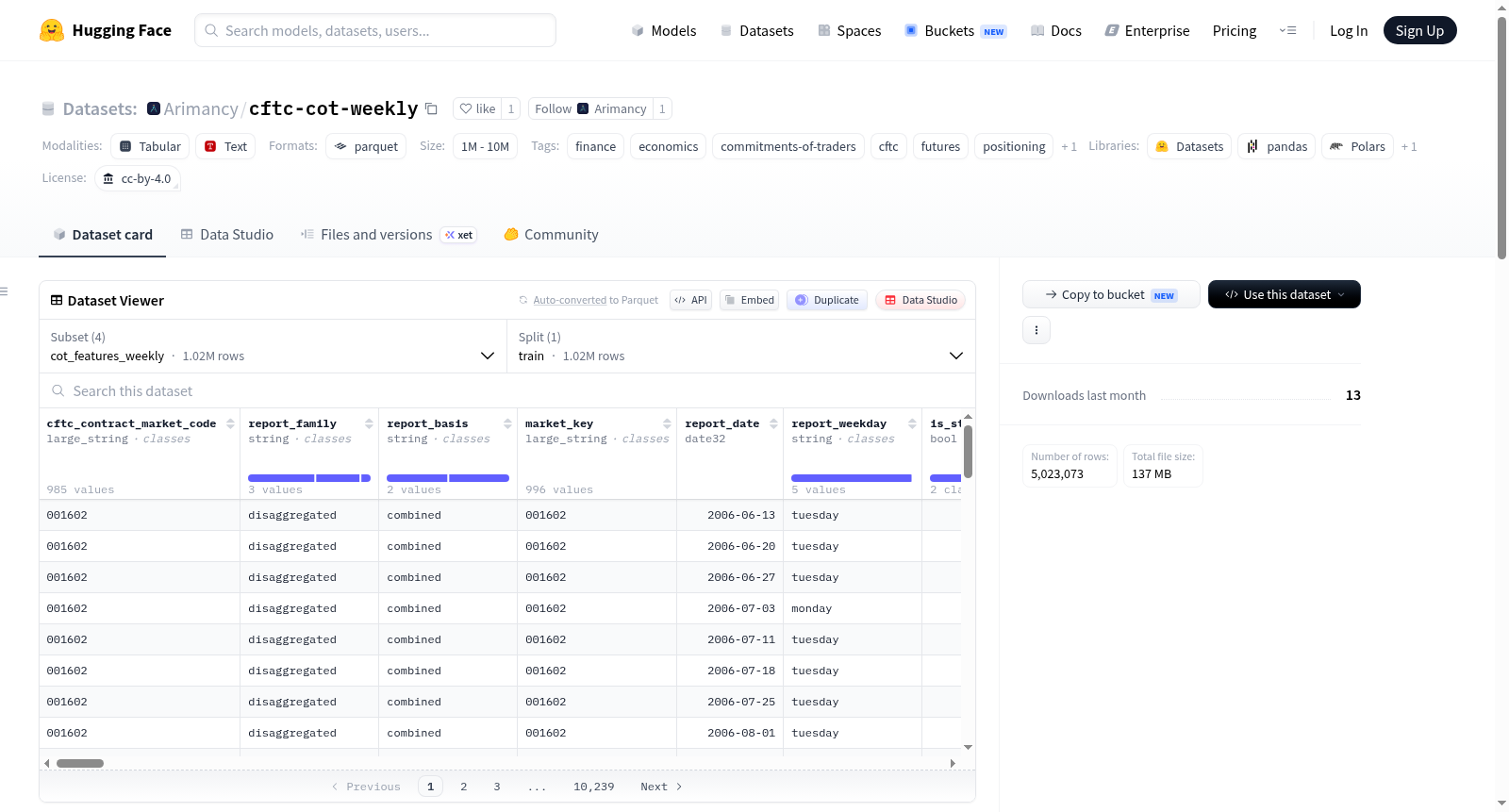
Task: Go to Datasets in top navigation
Action: click(x=756, y=30)
